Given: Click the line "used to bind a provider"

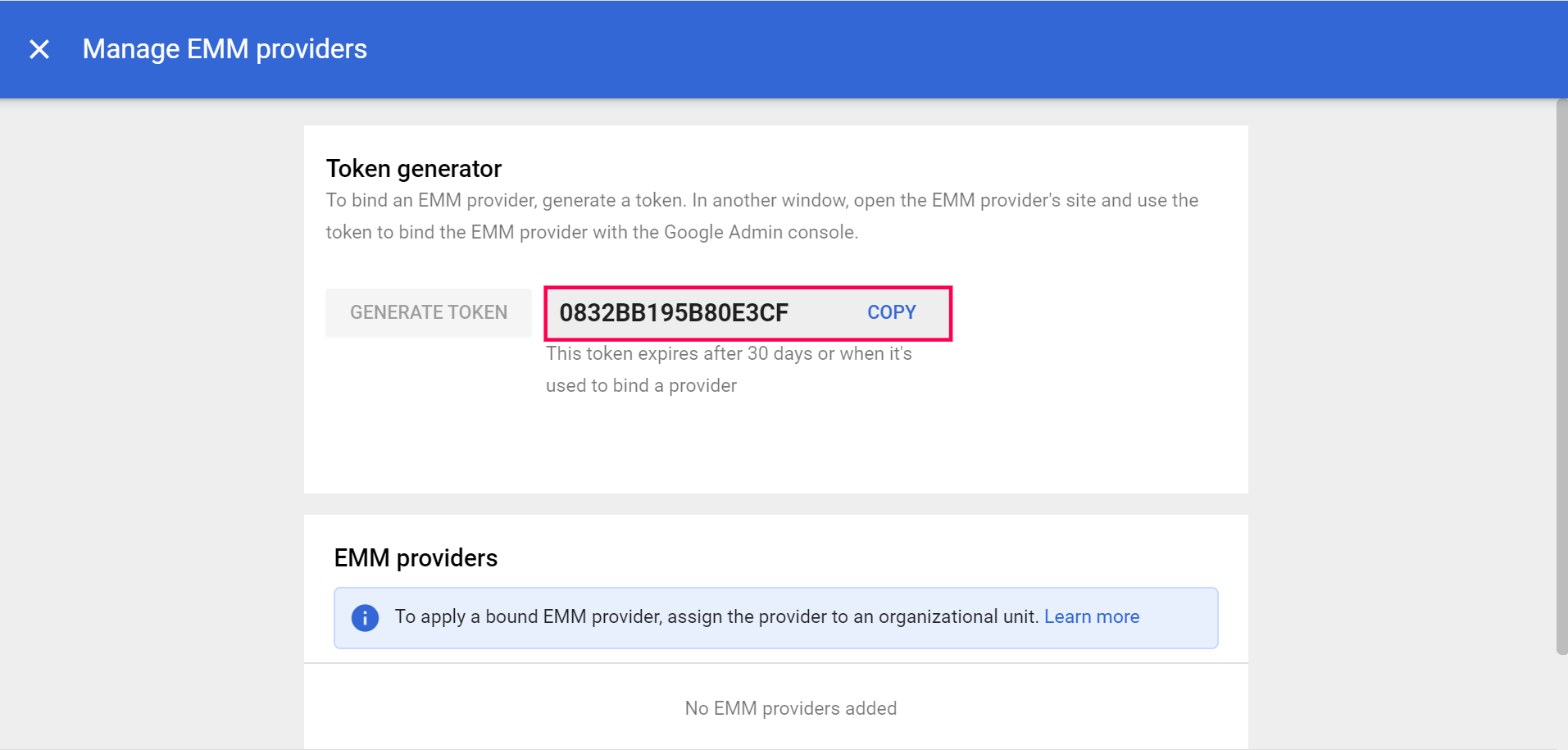Looking at the screenshot, I should pyautogui.click(x=641, y=386).
